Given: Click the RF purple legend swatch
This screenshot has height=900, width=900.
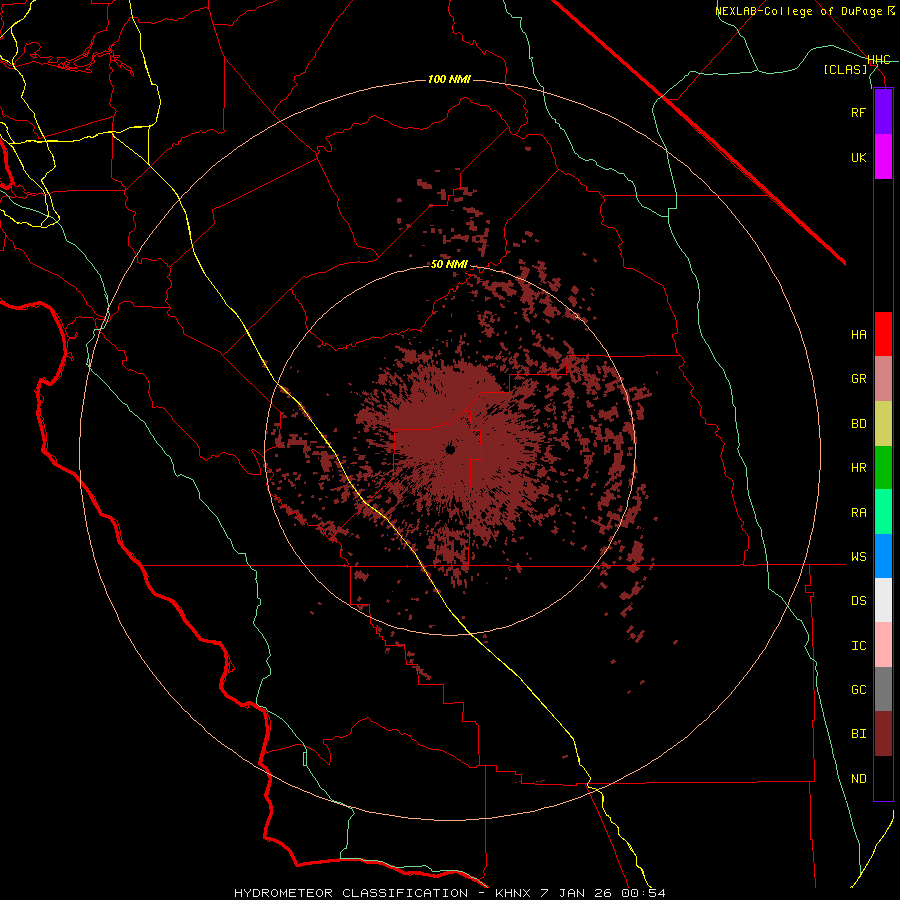Looking at the screenshot, I should pyautogui.click(x=883, y=112).
